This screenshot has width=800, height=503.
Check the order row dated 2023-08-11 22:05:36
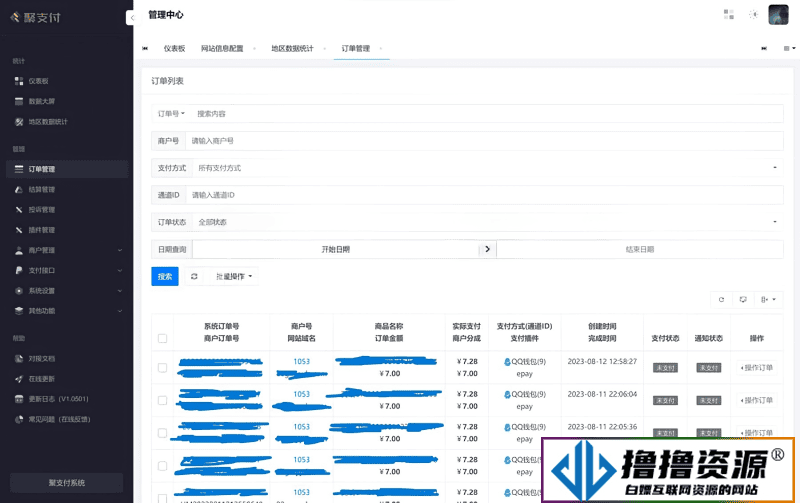coord(162,433)
